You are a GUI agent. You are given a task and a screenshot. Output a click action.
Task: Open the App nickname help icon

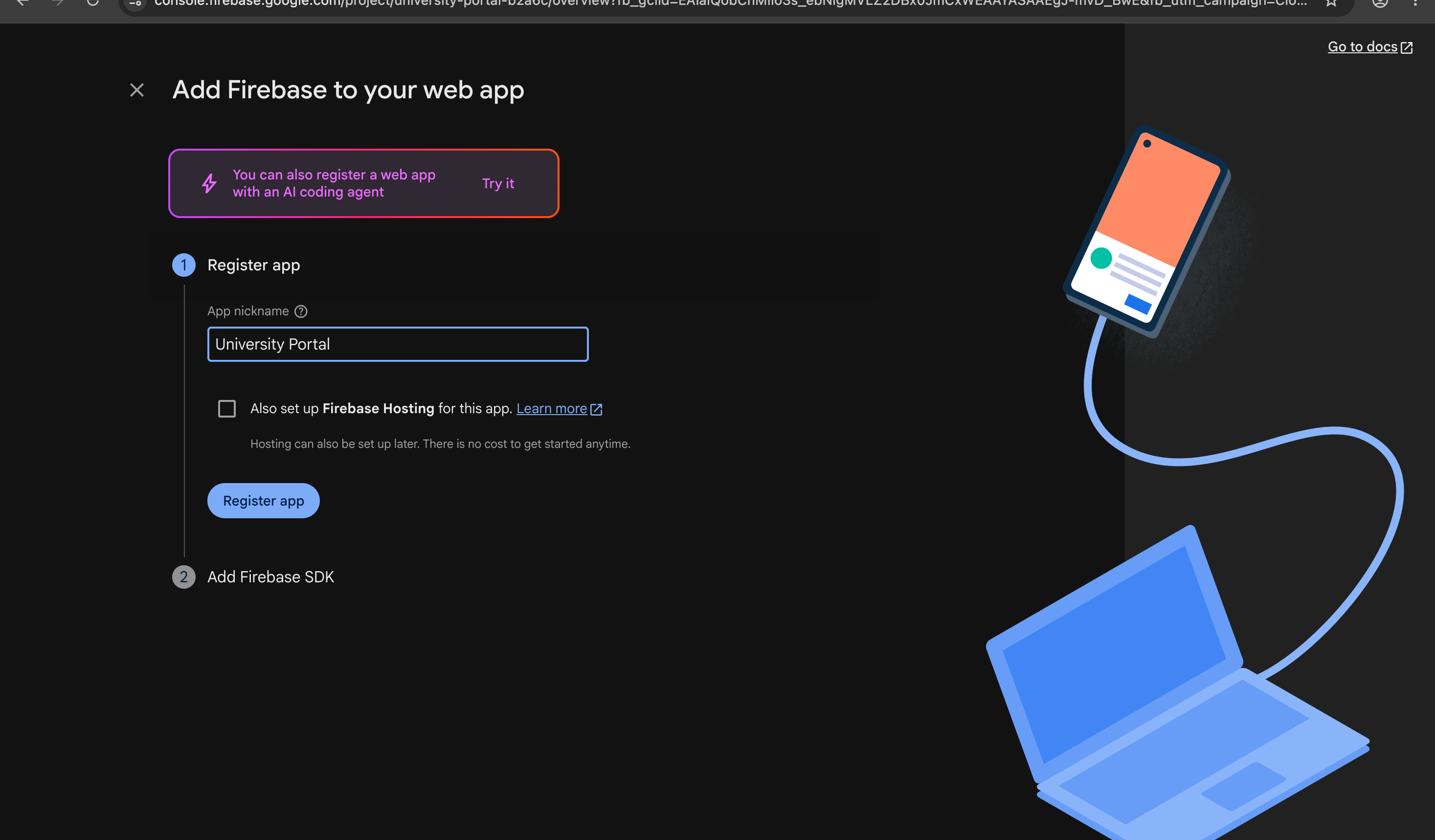click(301, 311)
